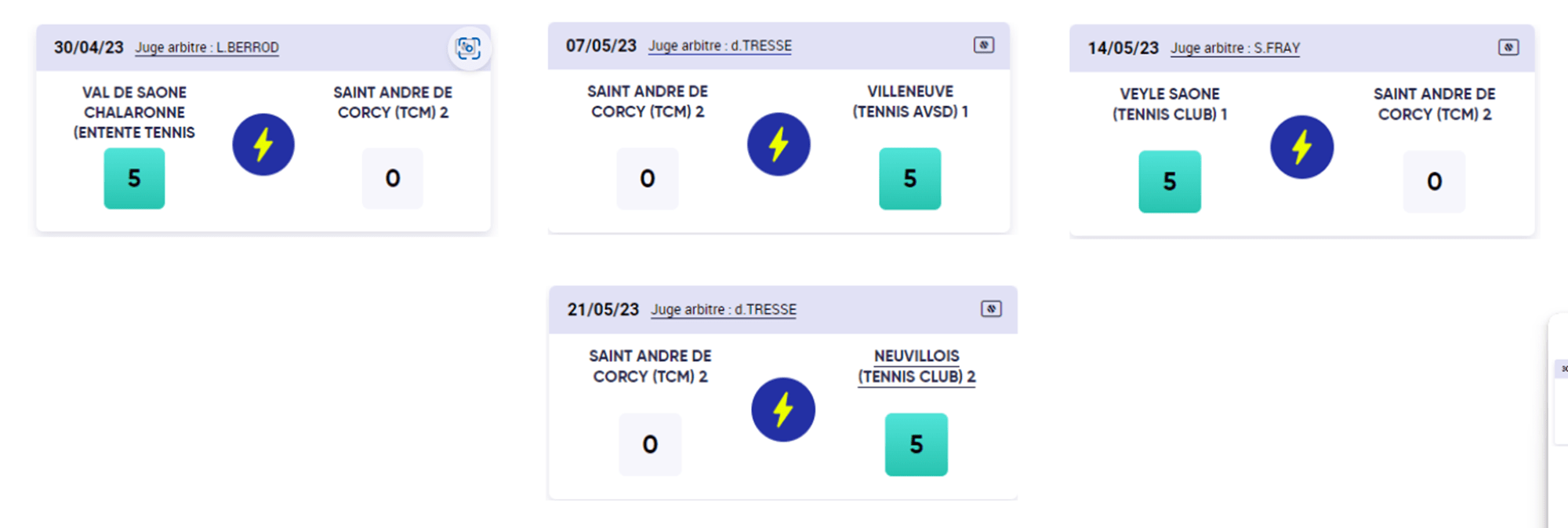Select VEYLE SAONE (TENNIS CLUB) 1 team
Viewport: 1568px width, 528px height.
(1170, 104)
